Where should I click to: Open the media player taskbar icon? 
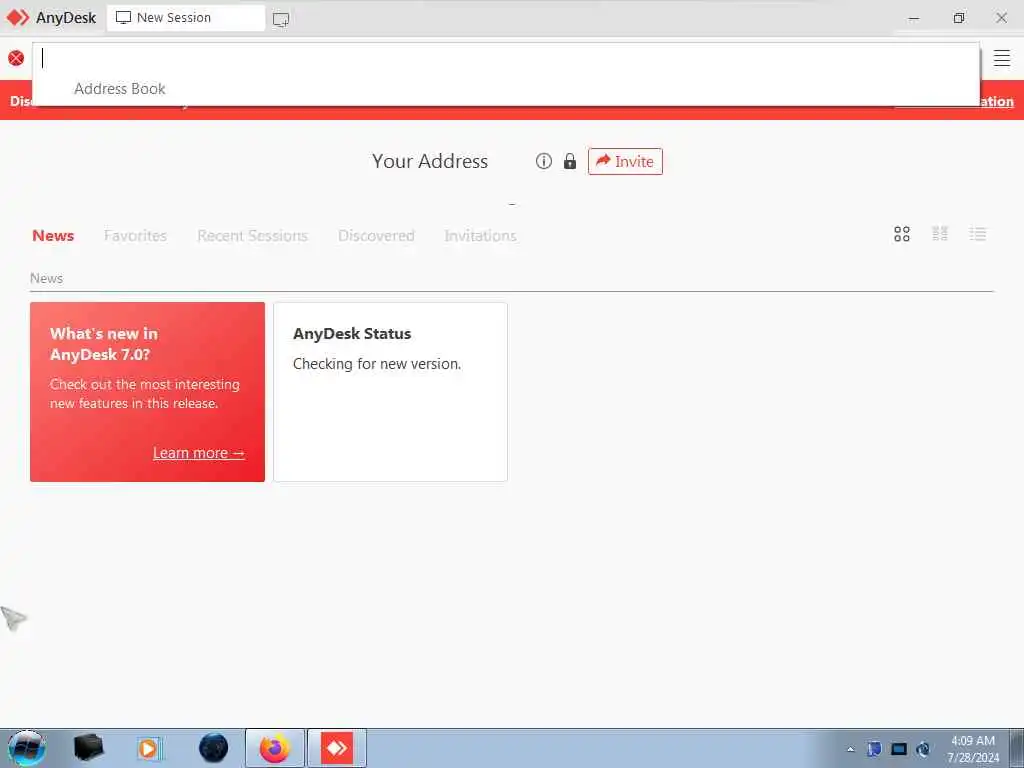click(149, 748)
